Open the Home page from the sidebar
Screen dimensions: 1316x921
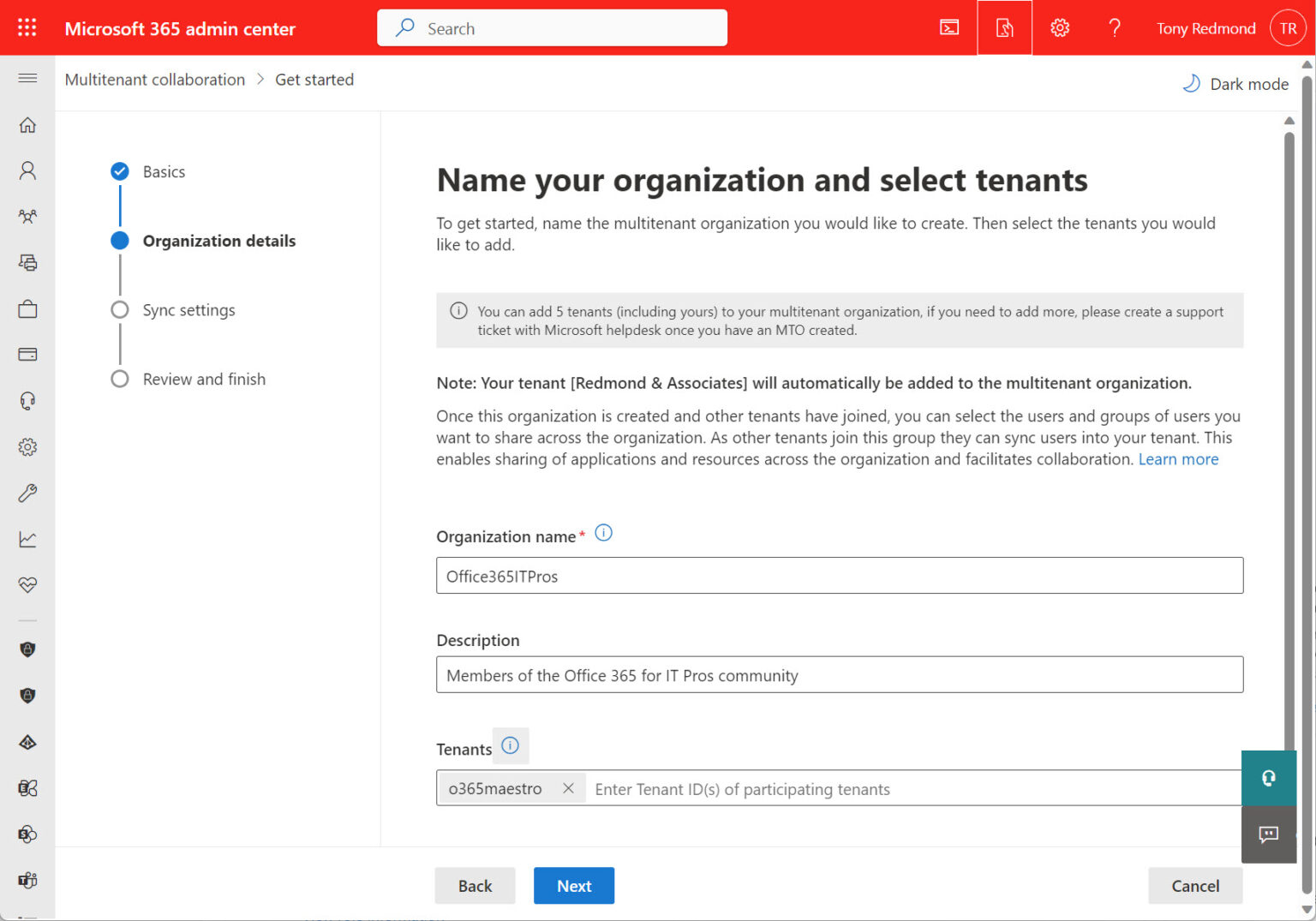click(27, 124)
